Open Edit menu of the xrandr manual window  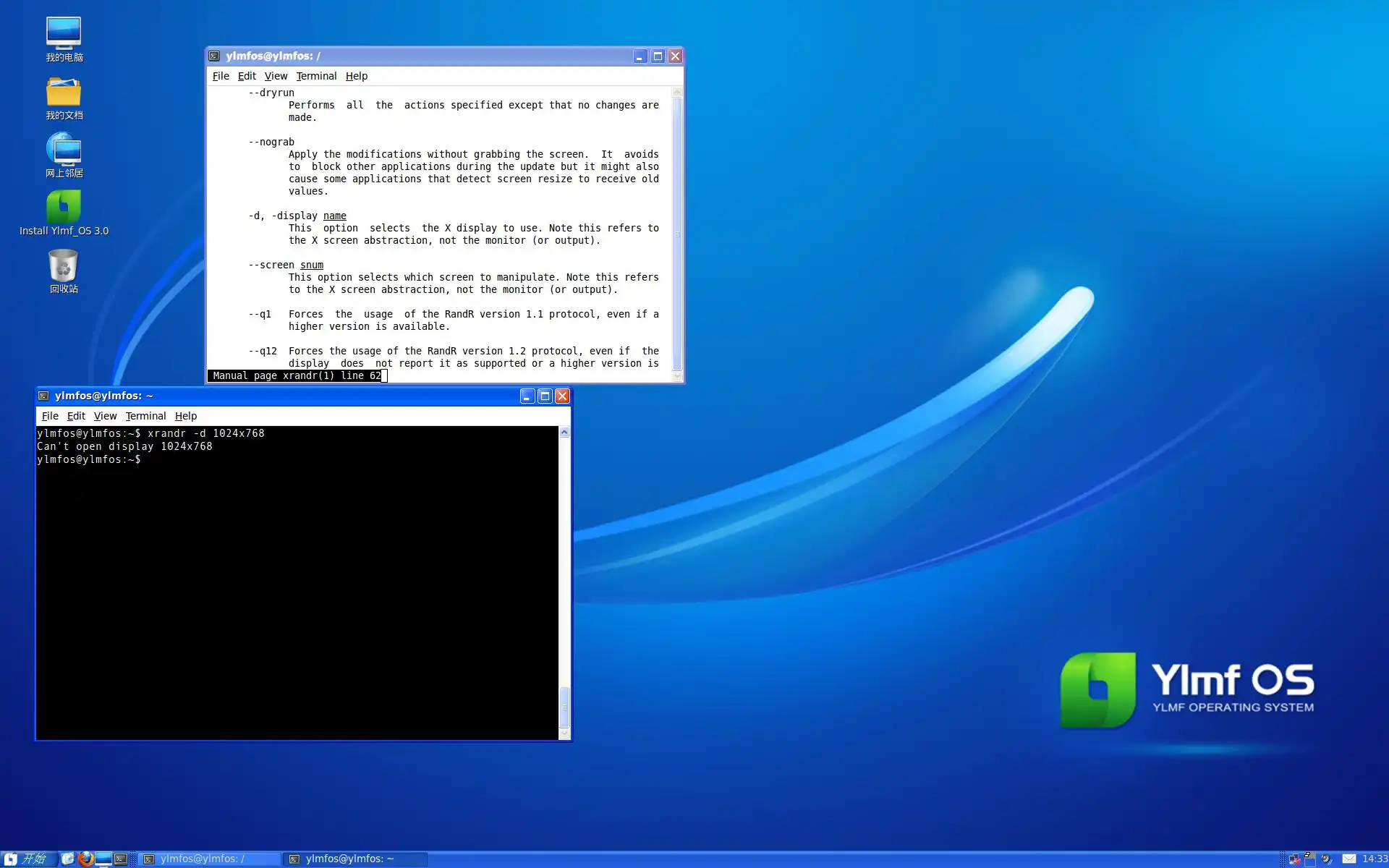(247, 76)
